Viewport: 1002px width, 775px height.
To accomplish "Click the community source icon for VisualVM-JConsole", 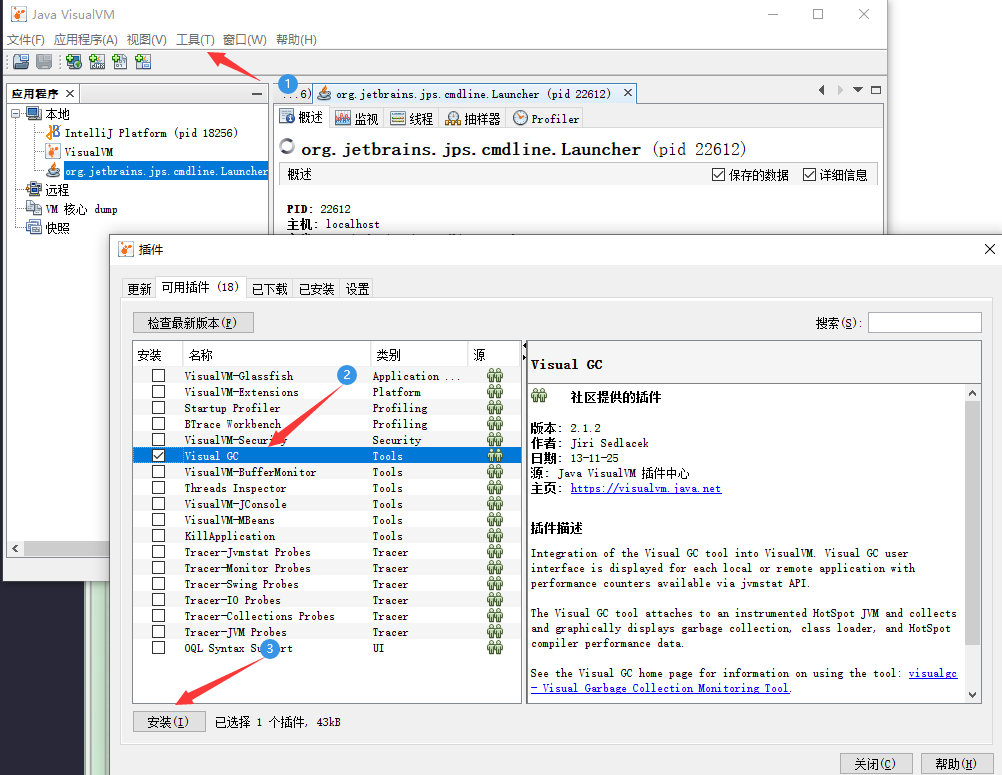I will point(495,503).
